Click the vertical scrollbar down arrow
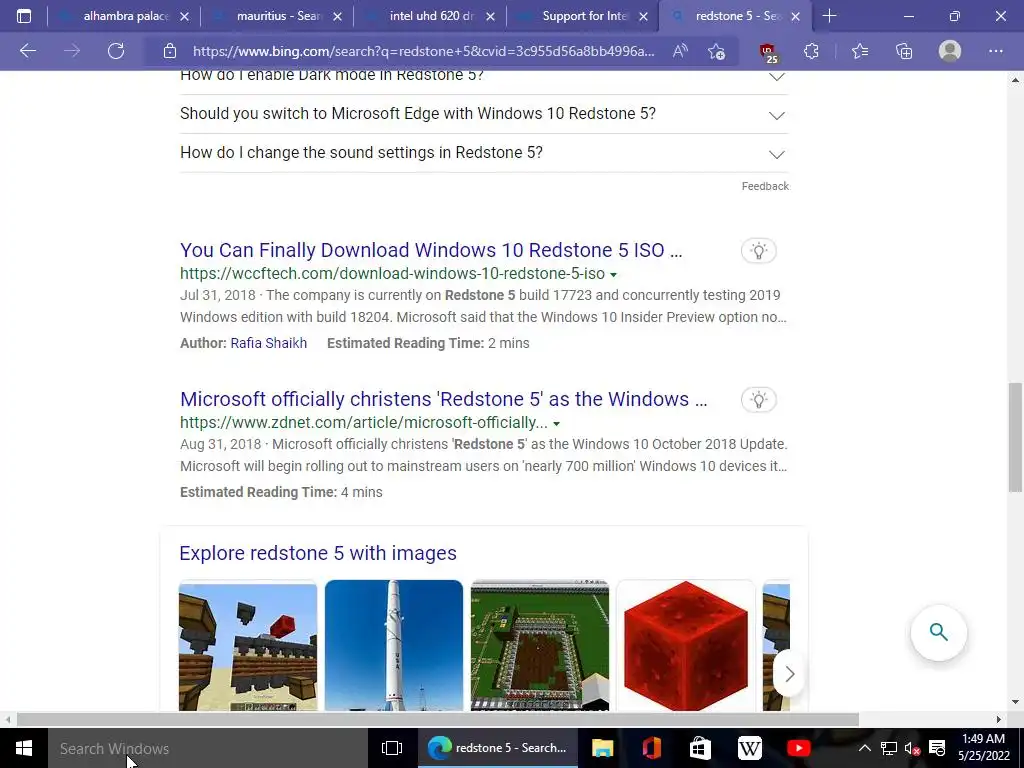Image resolution: width=1024 pixels, height=768 pixels. 1015,702
